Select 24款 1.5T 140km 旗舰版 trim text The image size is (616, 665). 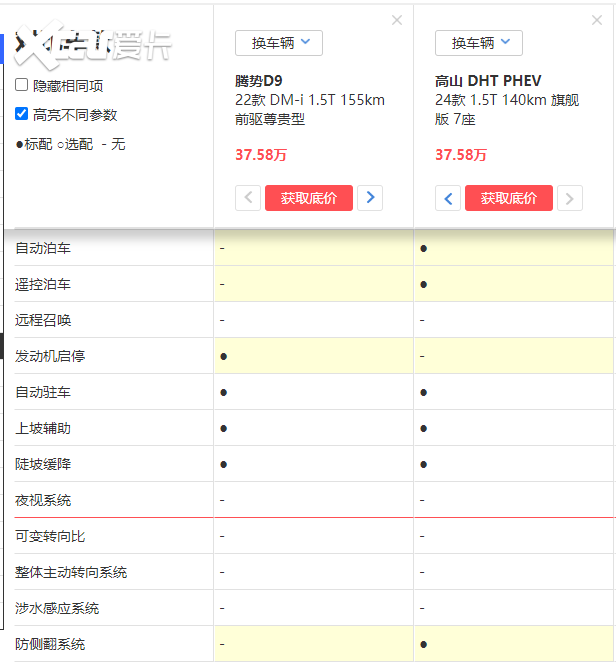point(507,109)
